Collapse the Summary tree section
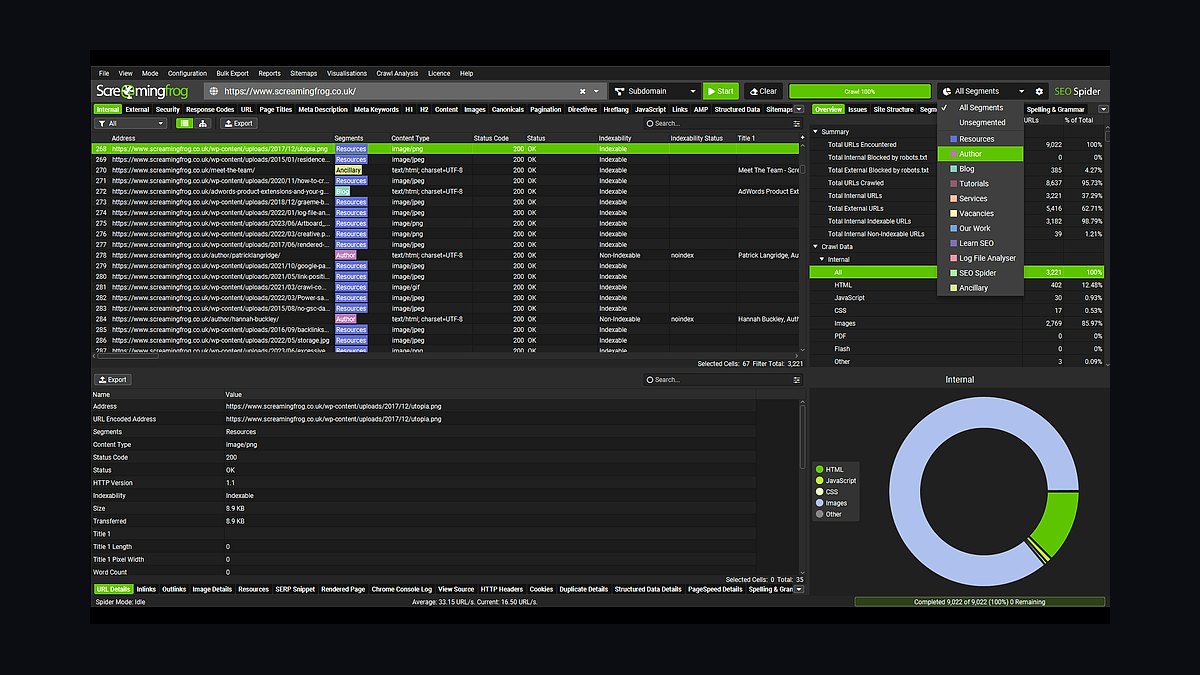The width and height of the screenshot is (1200, 675). point(816,131)
